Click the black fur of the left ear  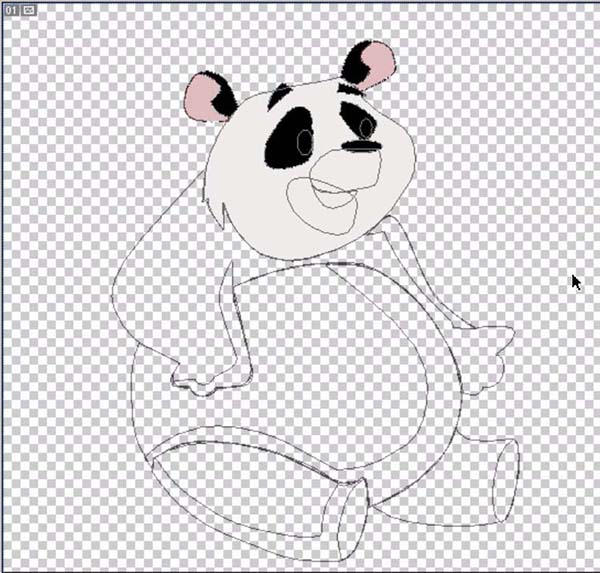click(223, 96)
